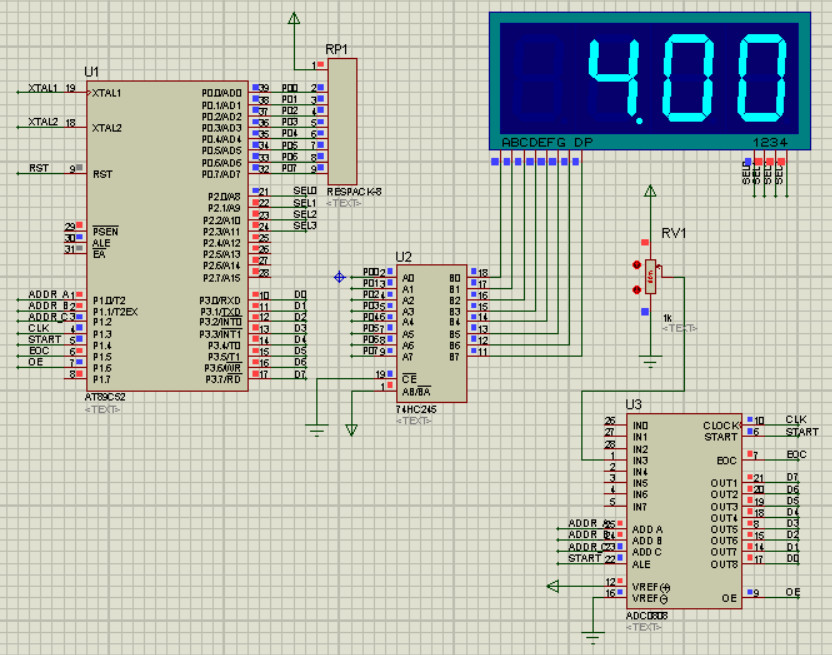Click the U1 reference label
Screen dimensions: 832x655
pos(92,72)
